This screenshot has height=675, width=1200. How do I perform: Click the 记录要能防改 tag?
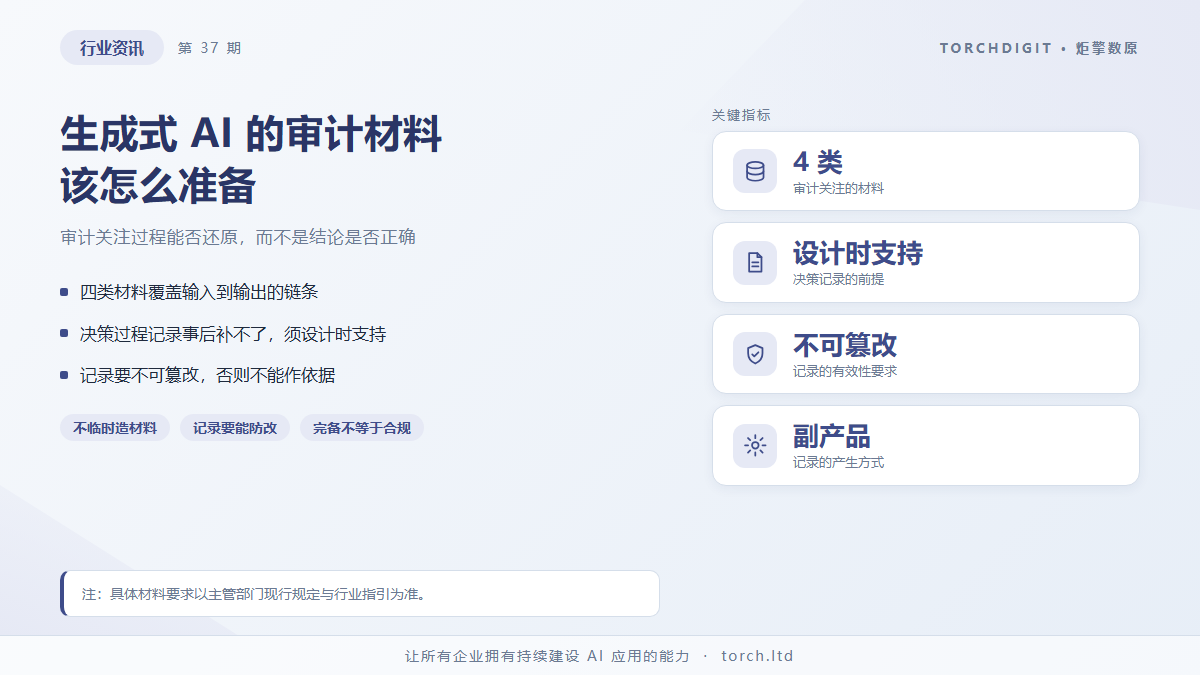pyautogui.click(x=235, y=428)
